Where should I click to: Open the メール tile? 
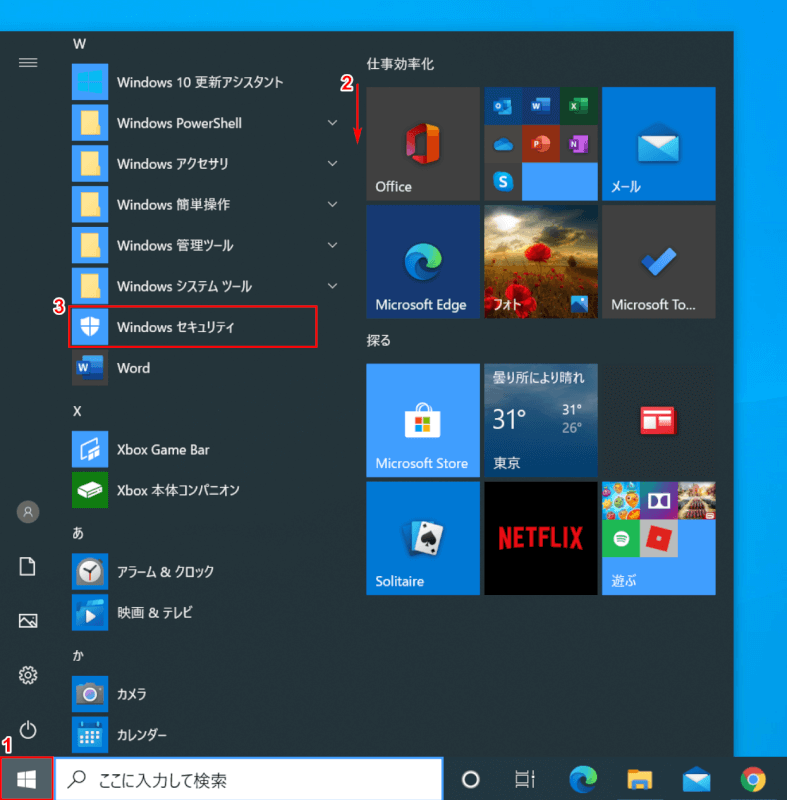[658, 144]
